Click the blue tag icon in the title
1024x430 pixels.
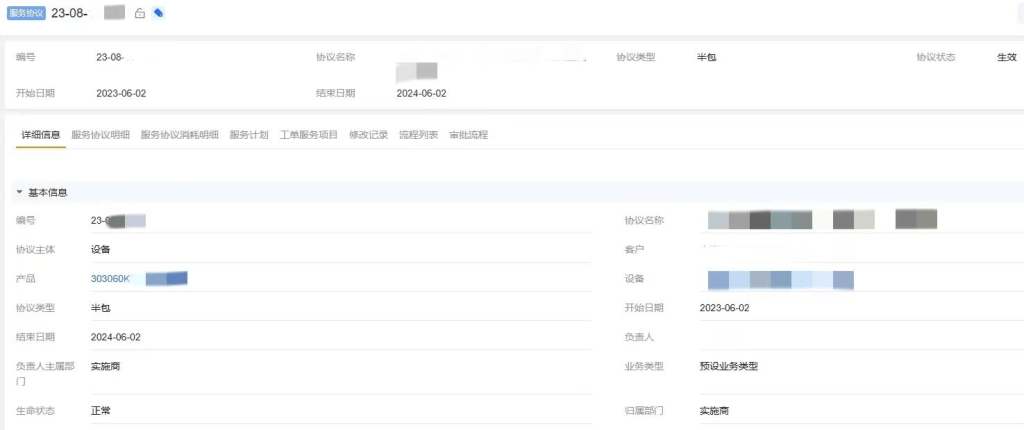click(158, 13)
